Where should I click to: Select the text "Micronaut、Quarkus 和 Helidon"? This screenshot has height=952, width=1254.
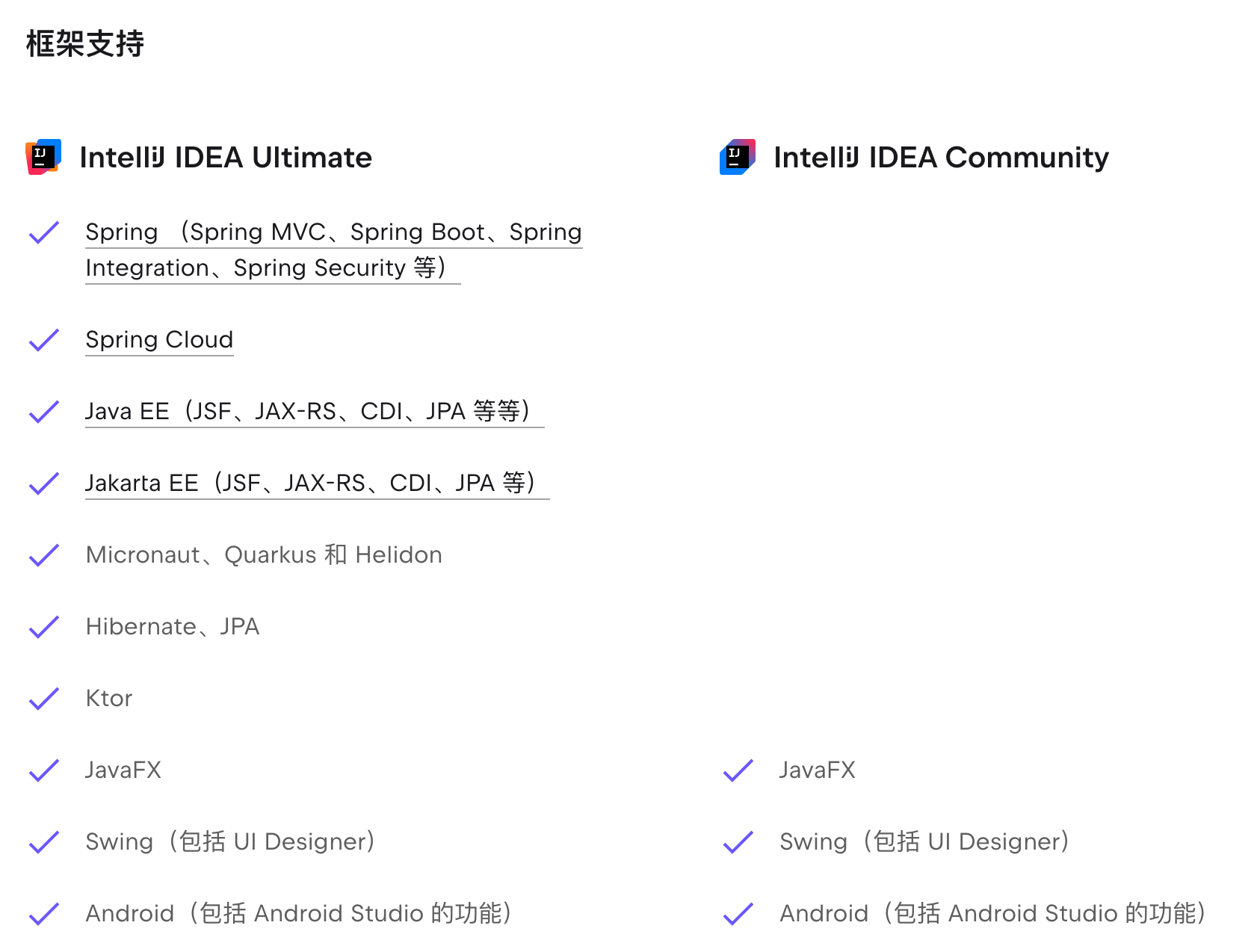[x=264, y=554]
